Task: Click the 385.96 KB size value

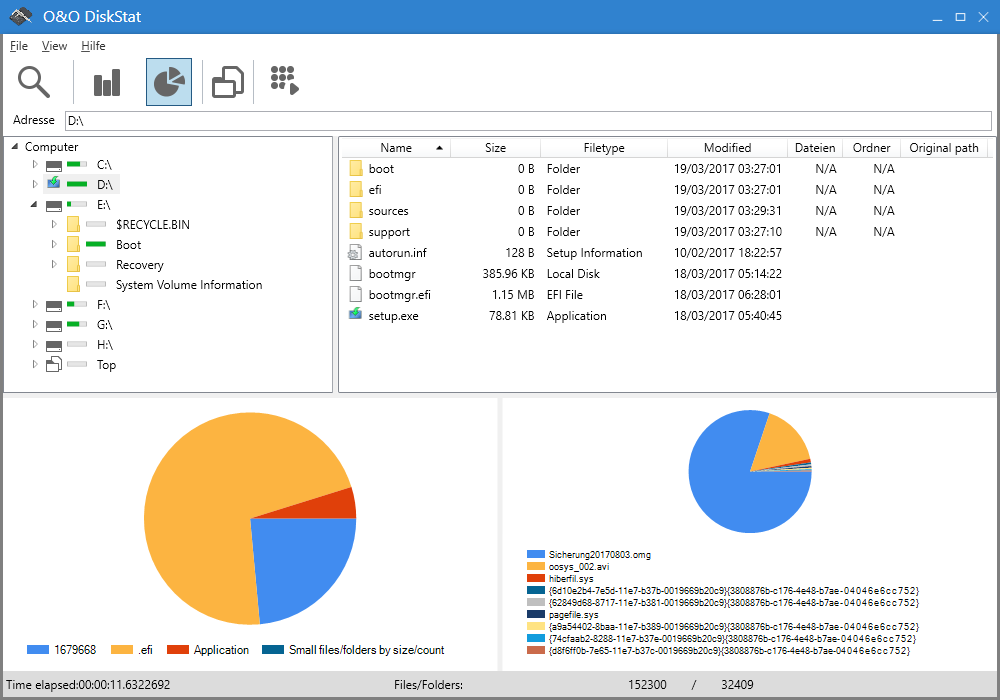Action: (508, 274)
